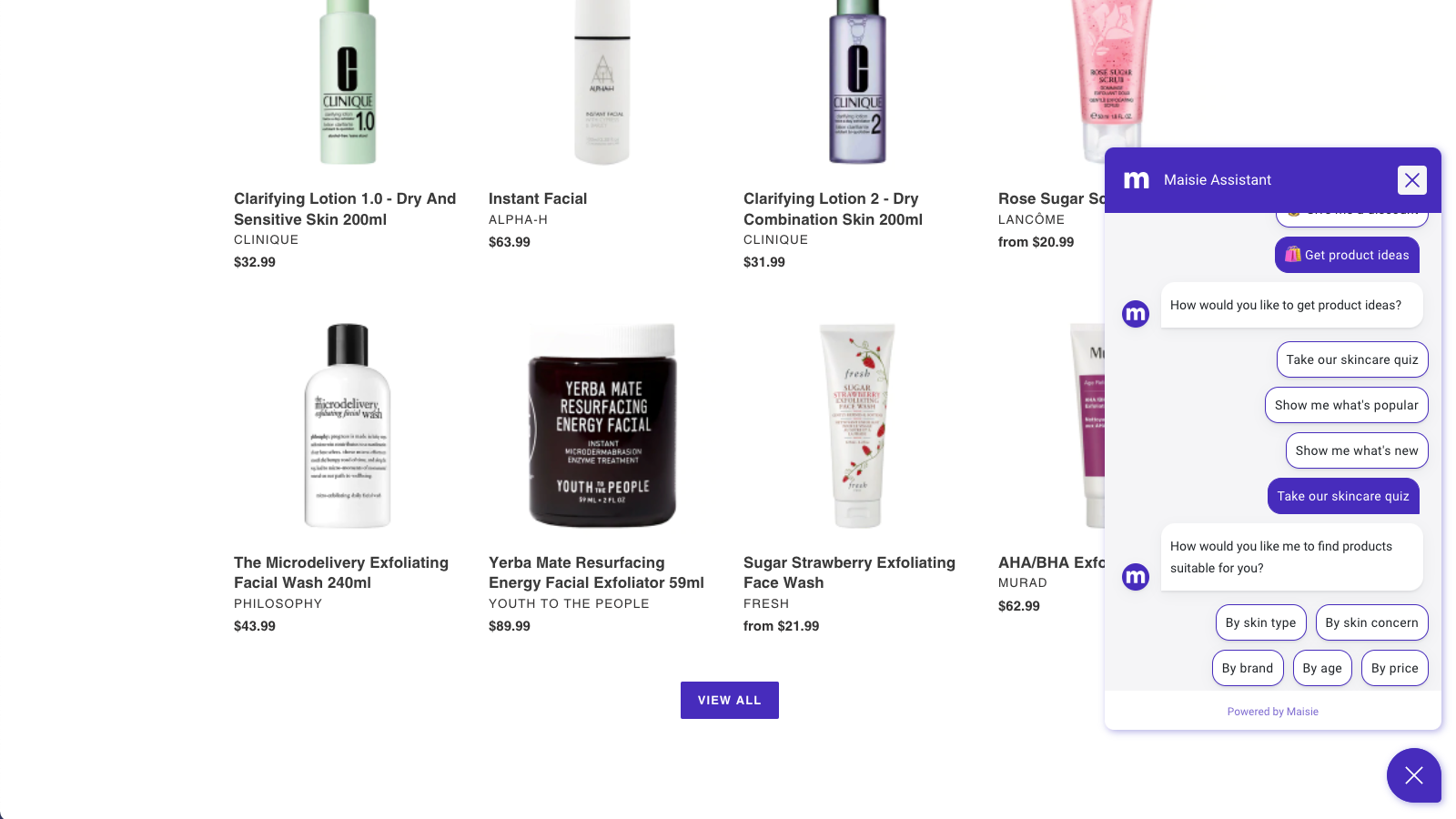The height and width of the screenshot is (819, 1456).
Task: Open Sugar Strawberry Exfoliating Face Wash title
Action: [849, 572]
